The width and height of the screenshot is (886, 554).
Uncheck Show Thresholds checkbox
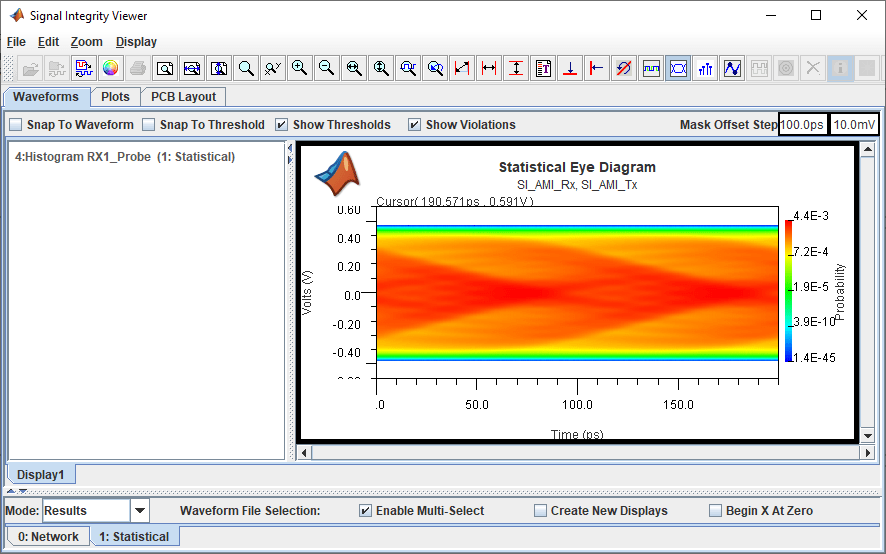click(x=281, y=124)
